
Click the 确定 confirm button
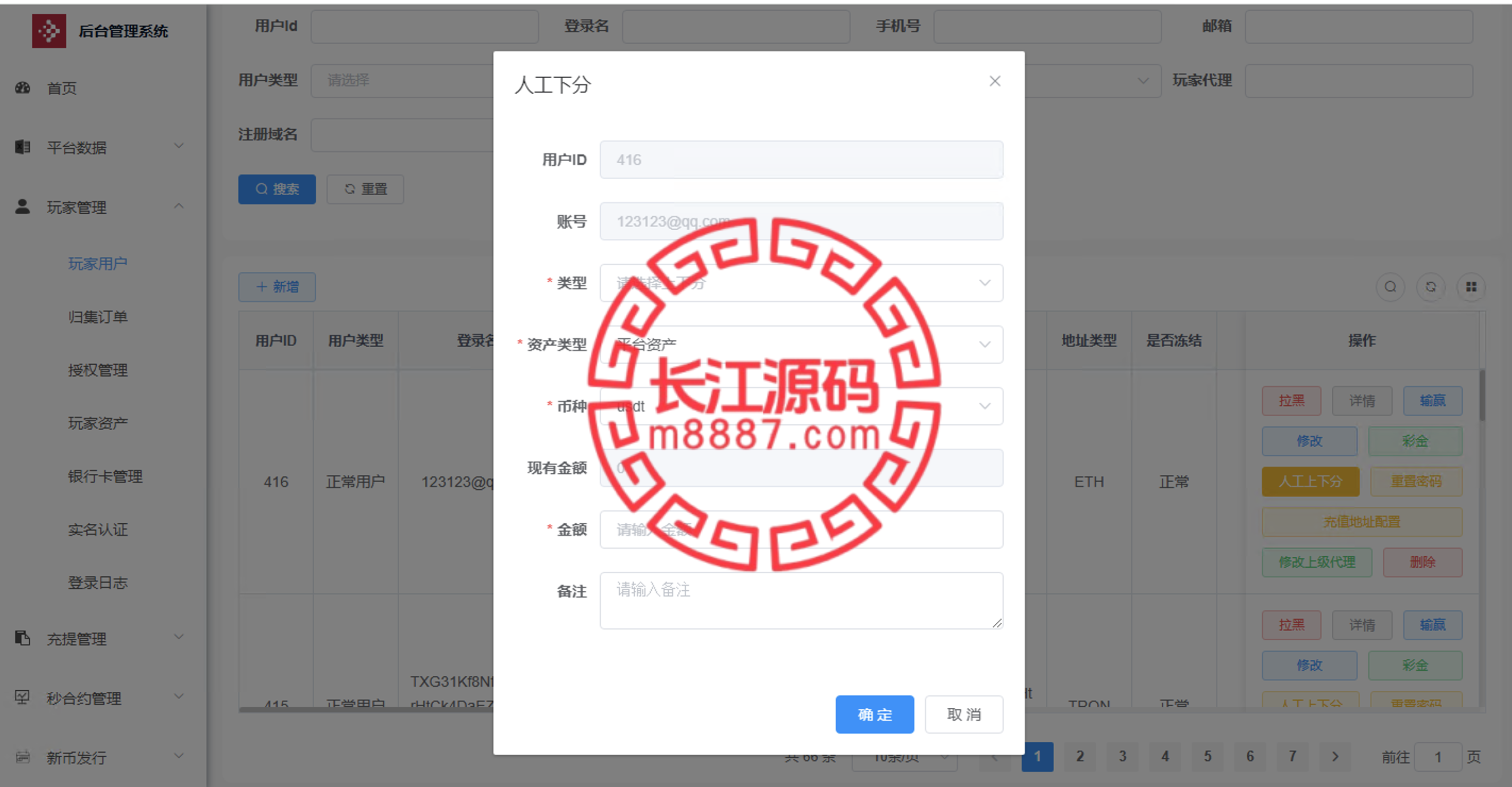point(875,714)
